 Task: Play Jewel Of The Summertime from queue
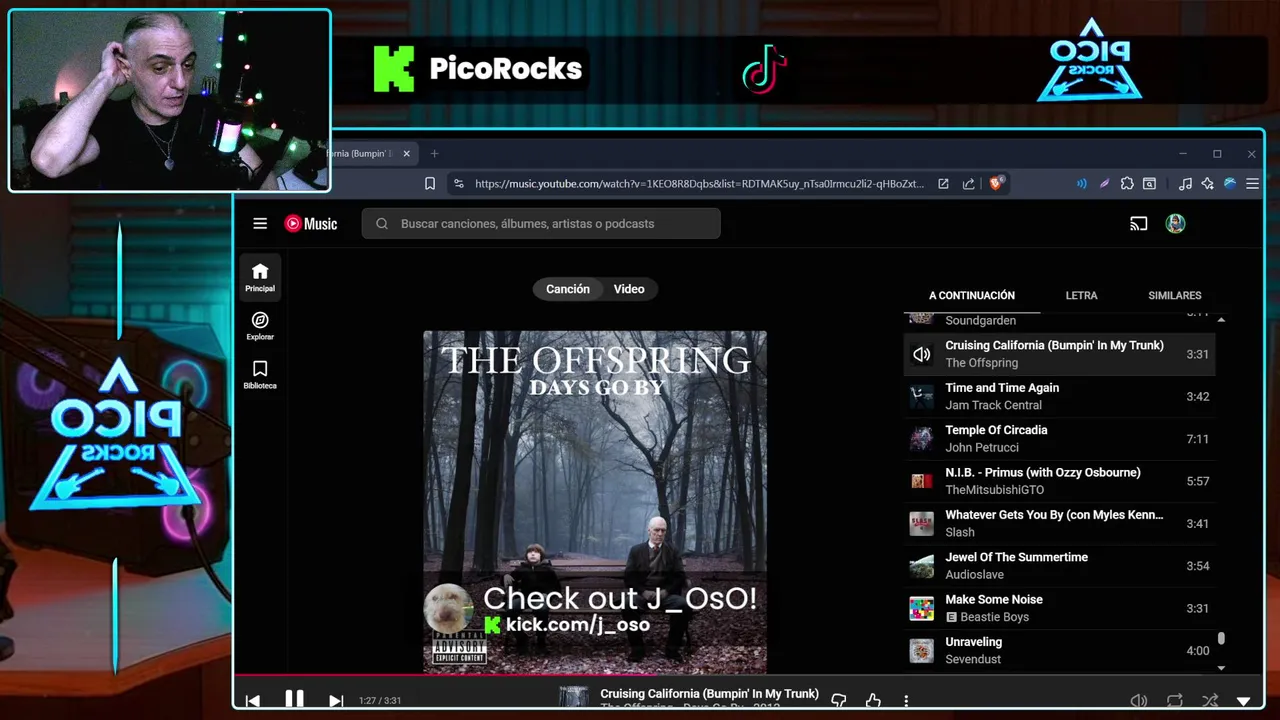1059,566
